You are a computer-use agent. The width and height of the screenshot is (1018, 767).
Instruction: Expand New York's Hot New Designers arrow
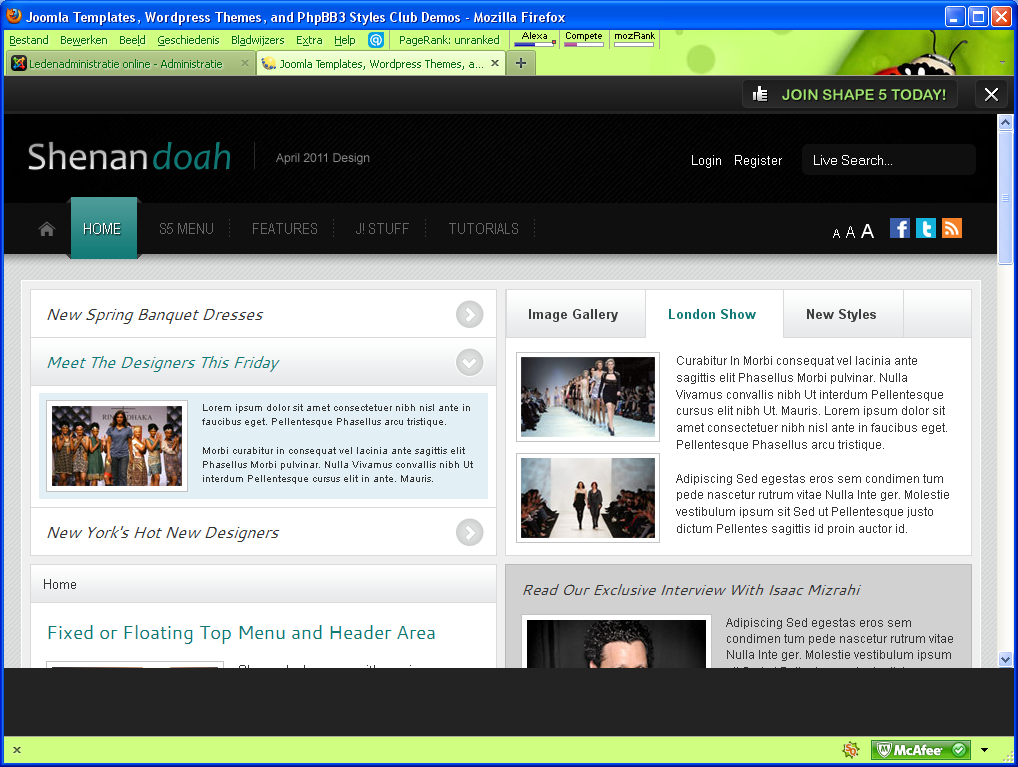click(469, 533)
